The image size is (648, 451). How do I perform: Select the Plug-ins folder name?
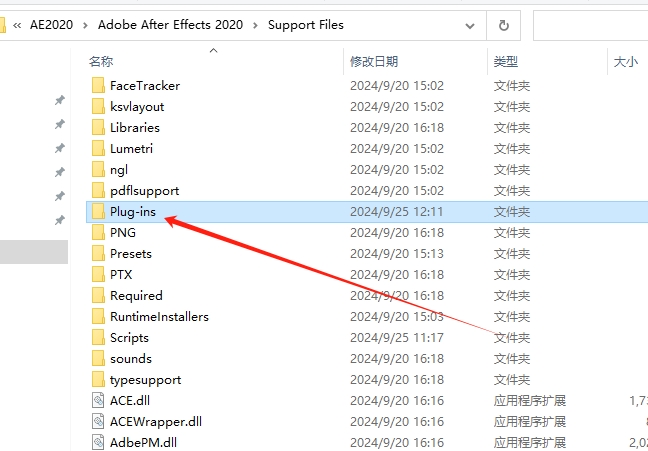[133, 212]
